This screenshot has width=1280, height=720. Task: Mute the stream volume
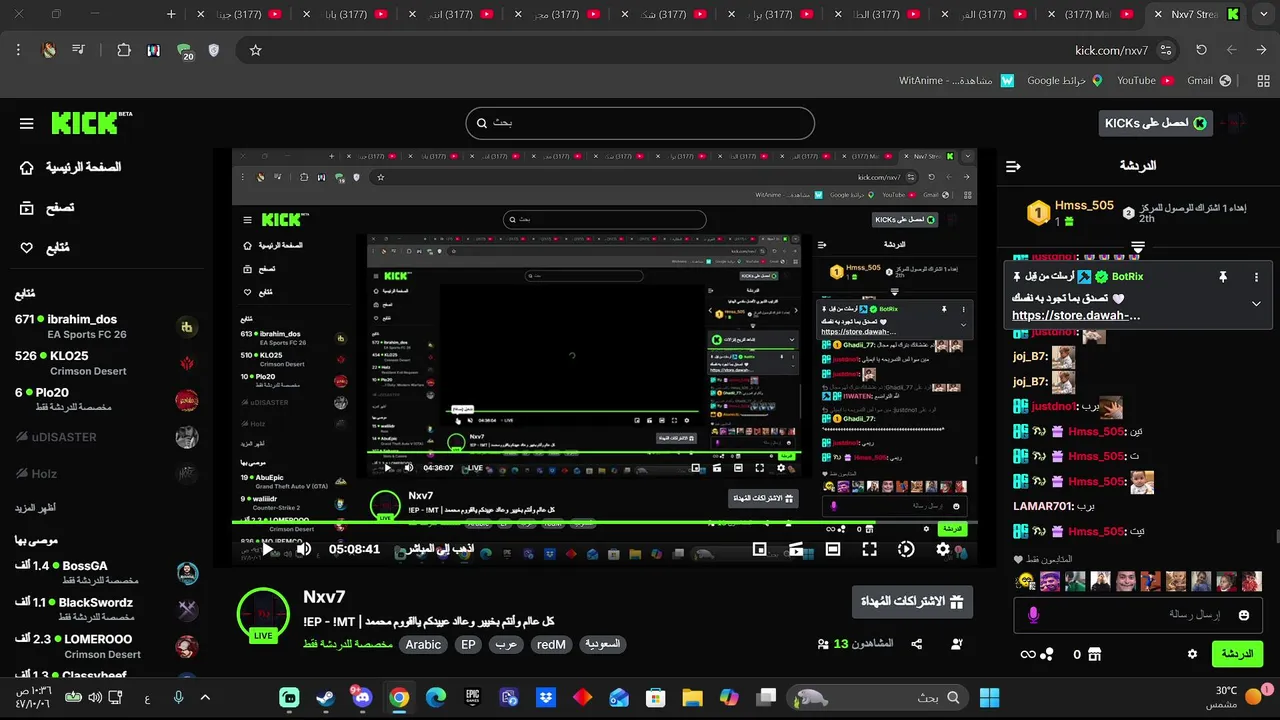pos(303,549)
